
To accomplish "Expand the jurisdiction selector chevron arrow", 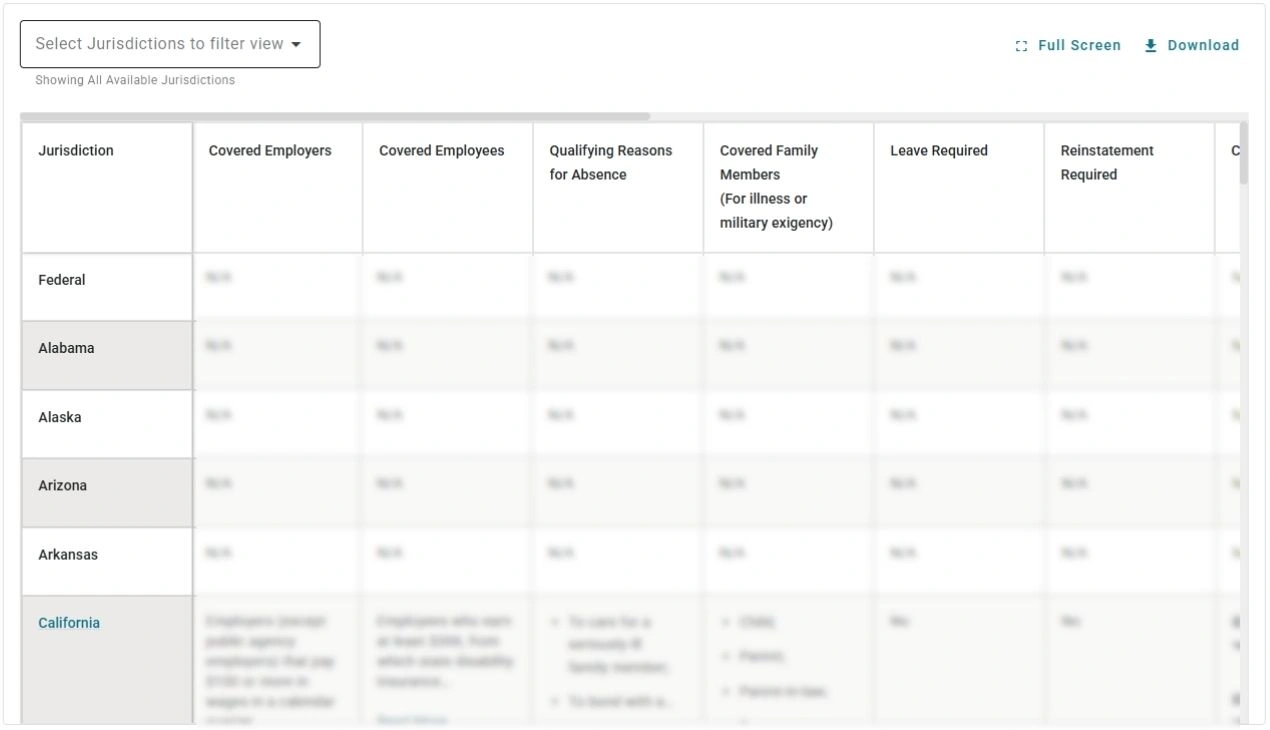I will pyautogui.click(x=296, y=44).
